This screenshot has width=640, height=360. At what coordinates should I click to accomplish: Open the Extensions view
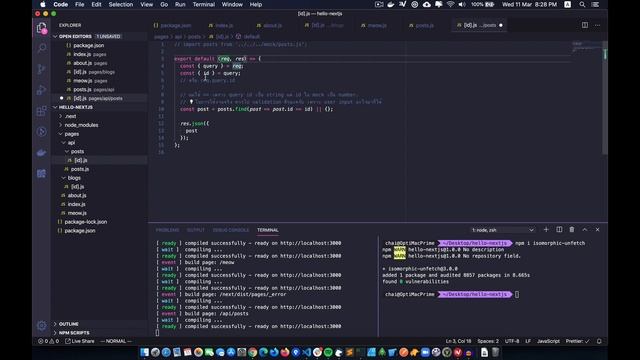click(x=41, y=111)
